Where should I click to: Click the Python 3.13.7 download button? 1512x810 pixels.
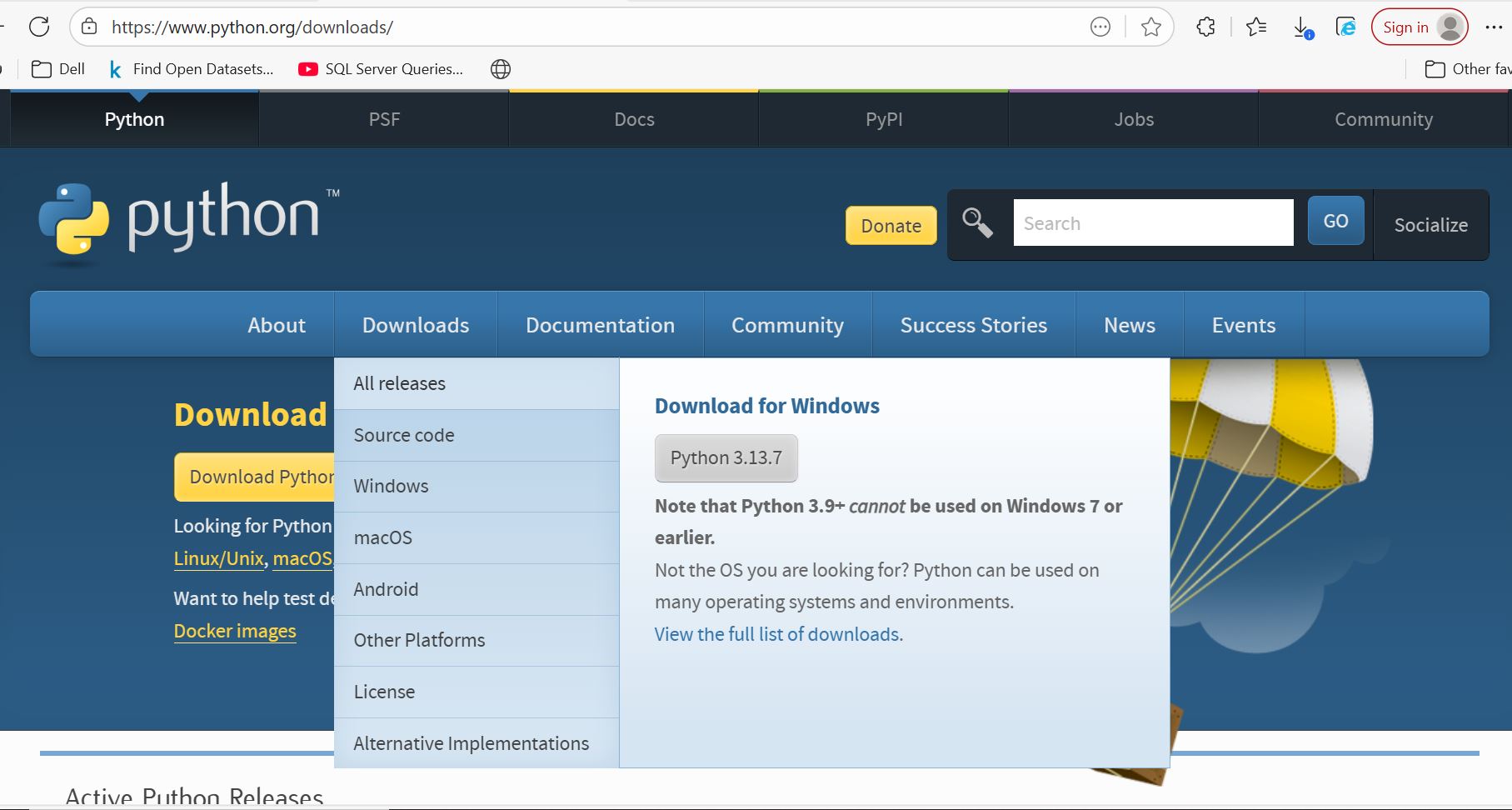[726, 458]
